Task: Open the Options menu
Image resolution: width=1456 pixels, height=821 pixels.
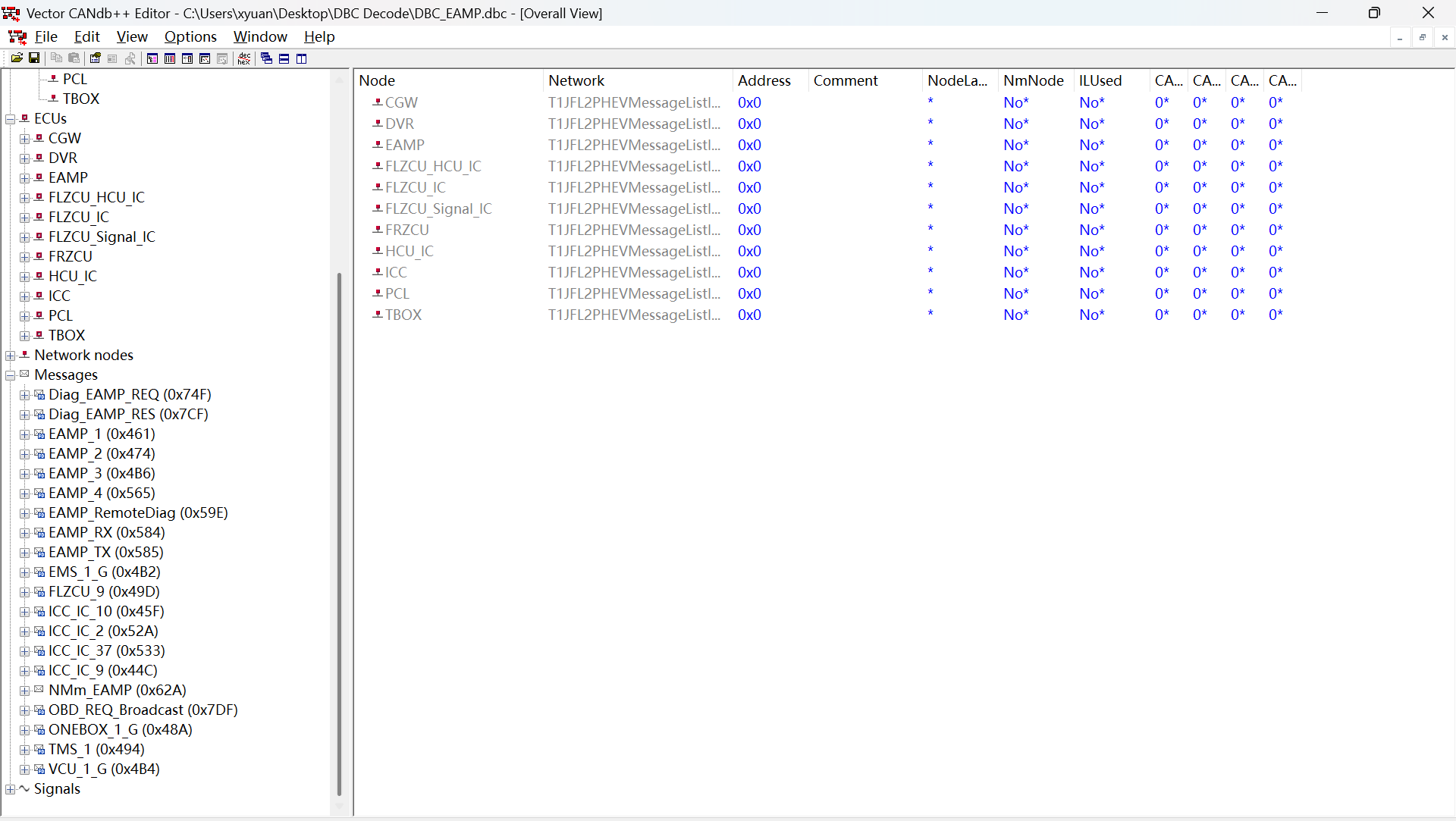Action: point(190,36)
